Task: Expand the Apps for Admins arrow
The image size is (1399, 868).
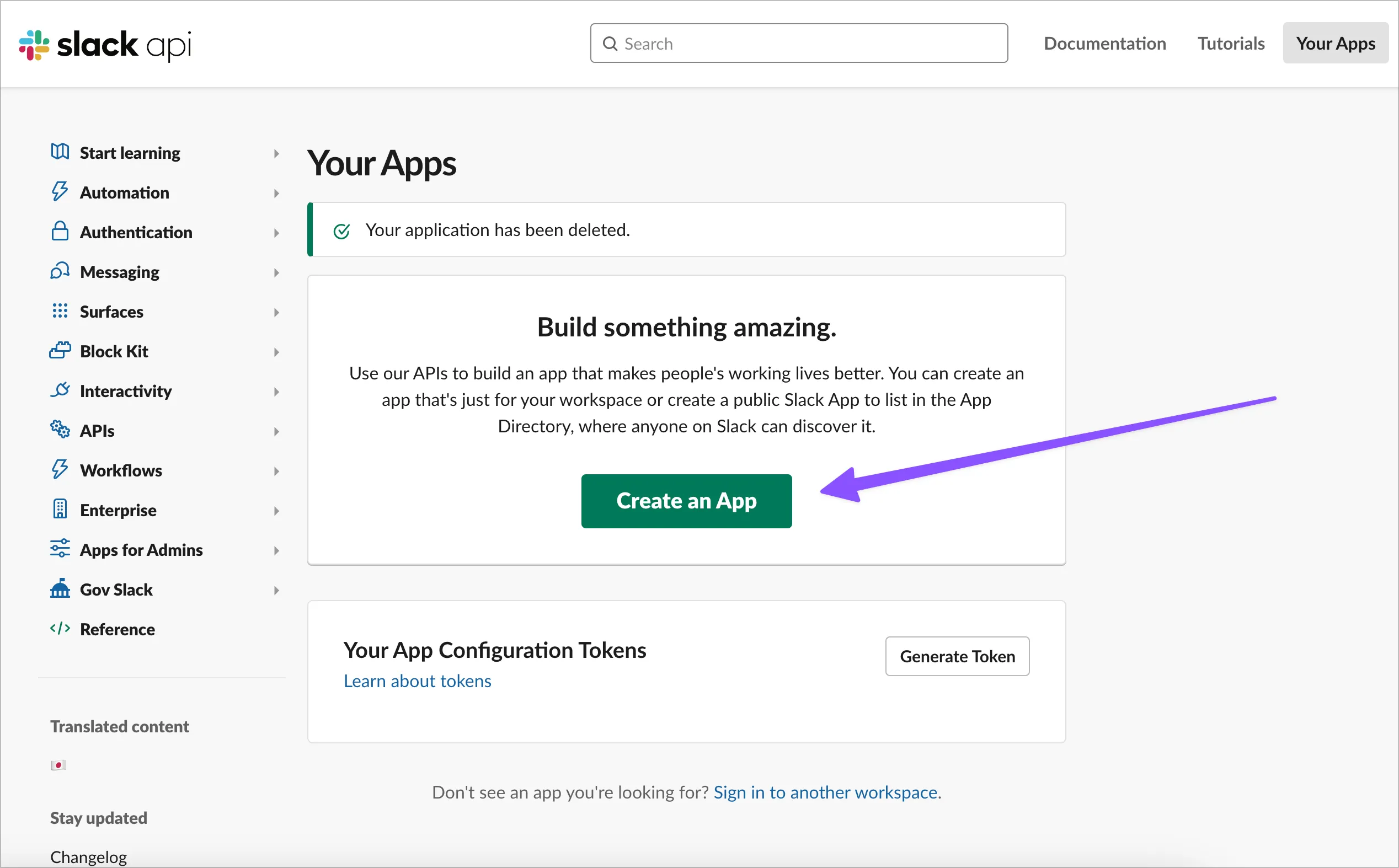Action: 276,550
